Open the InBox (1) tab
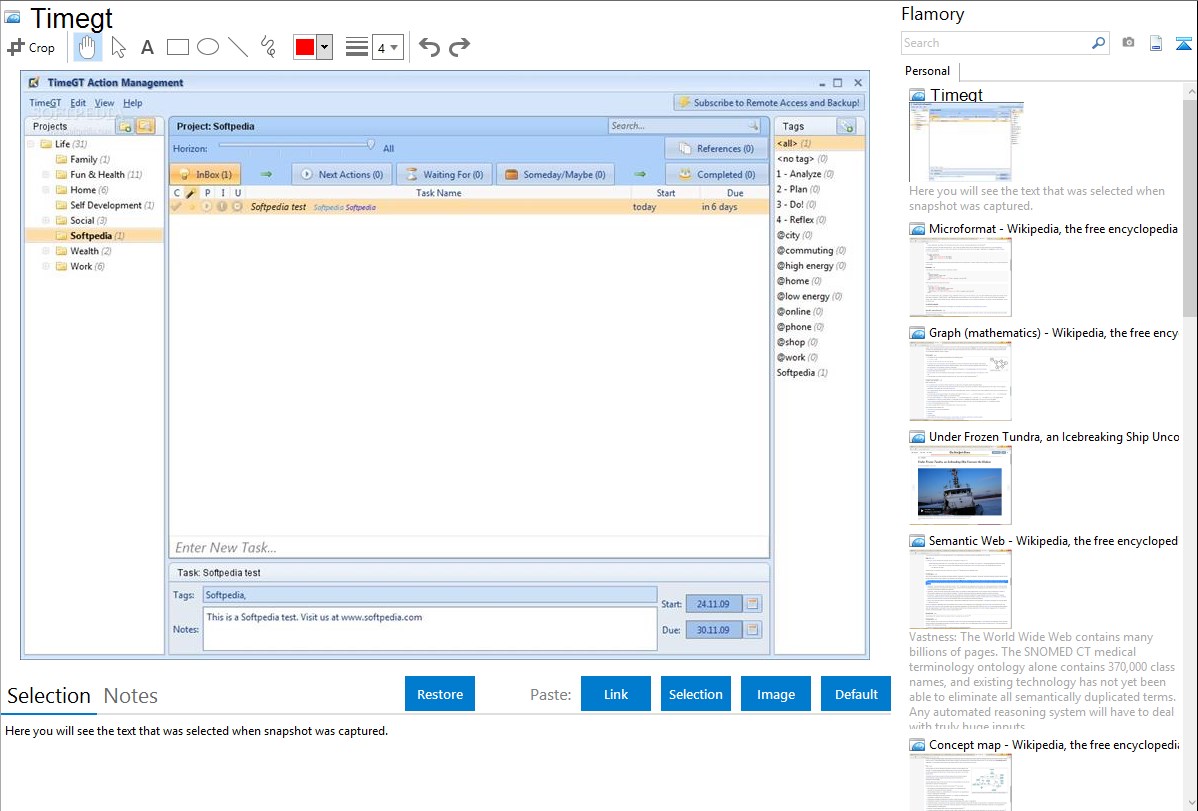The width and height of the screenshot is (1198, 811). (x=206, y=174)
